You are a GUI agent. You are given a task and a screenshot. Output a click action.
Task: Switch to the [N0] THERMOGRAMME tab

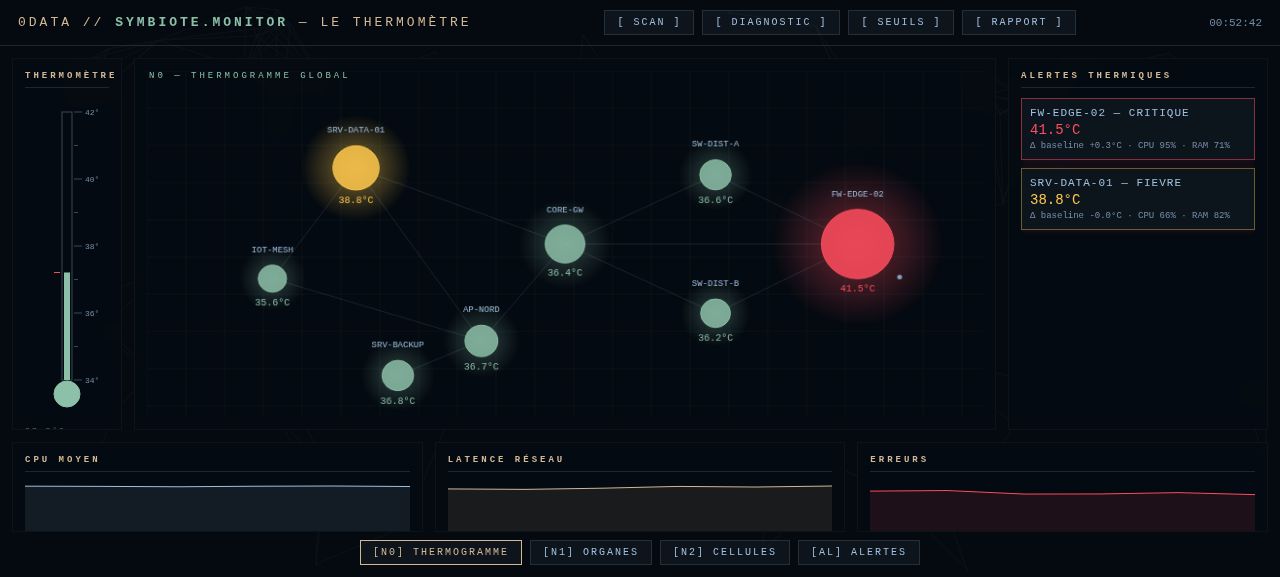tap(441, 553)
